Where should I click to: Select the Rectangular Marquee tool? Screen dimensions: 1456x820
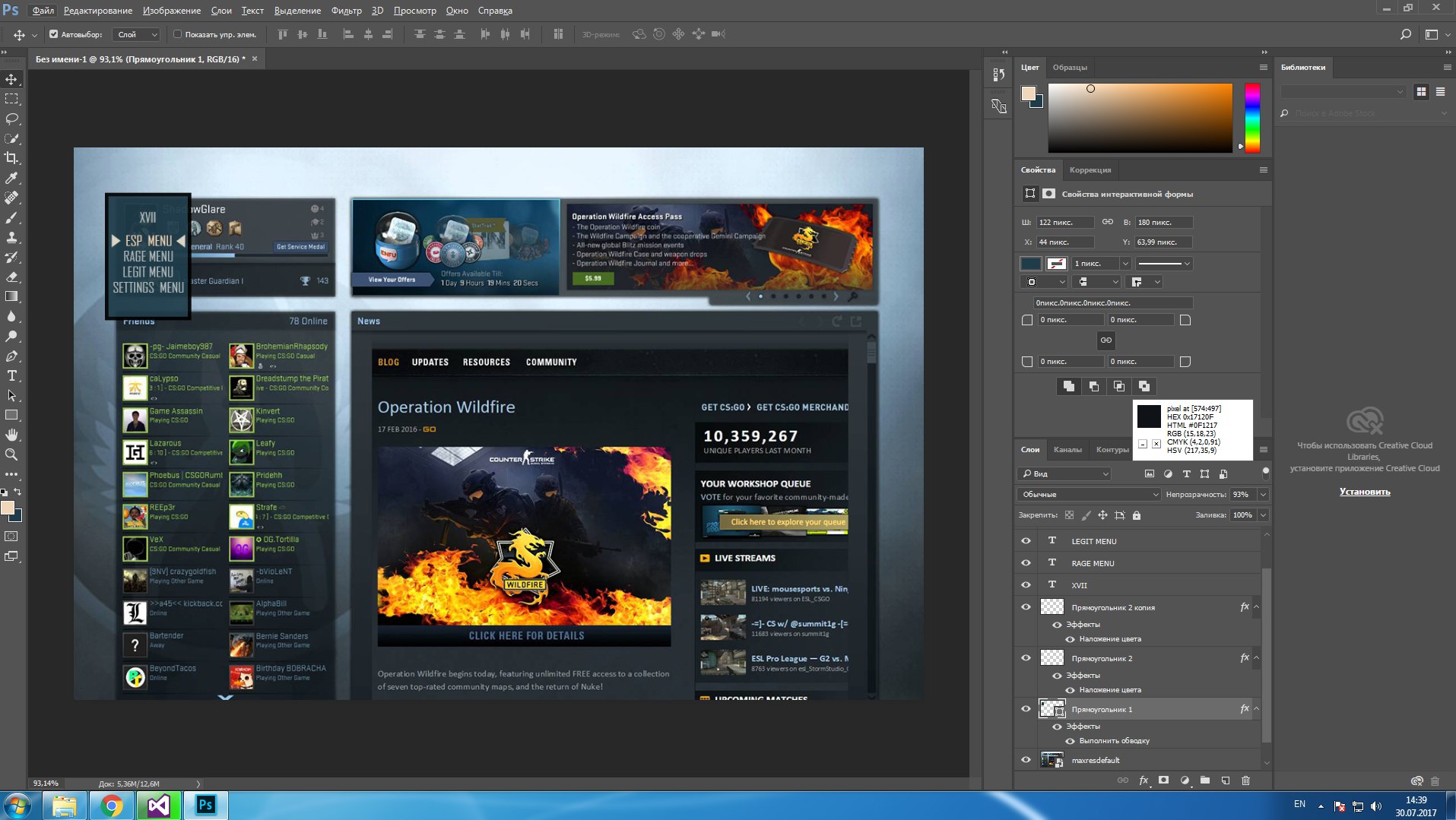pyautogui.click(x=11, y=99)
